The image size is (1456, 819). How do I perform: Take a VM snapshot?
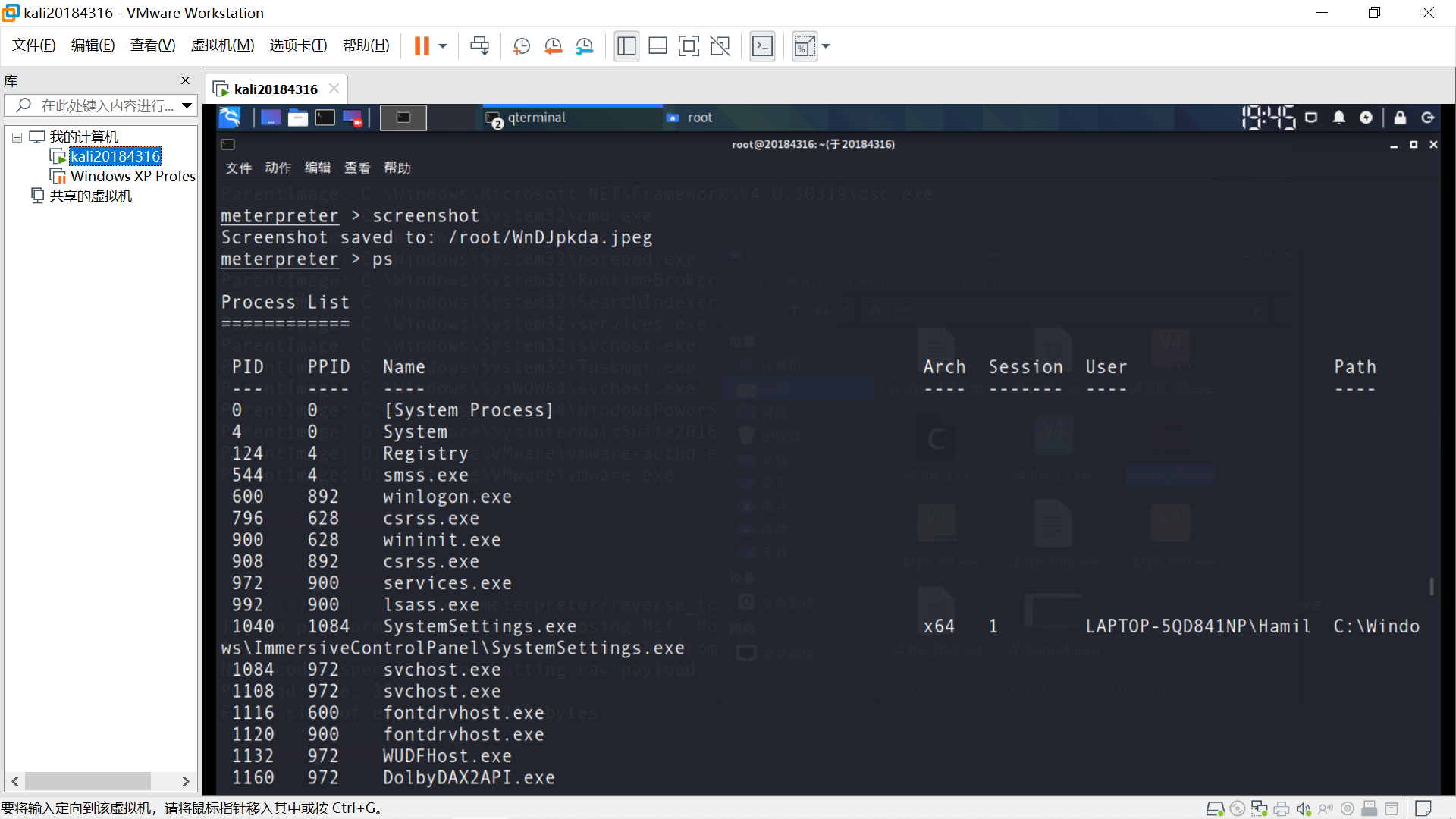521,46
